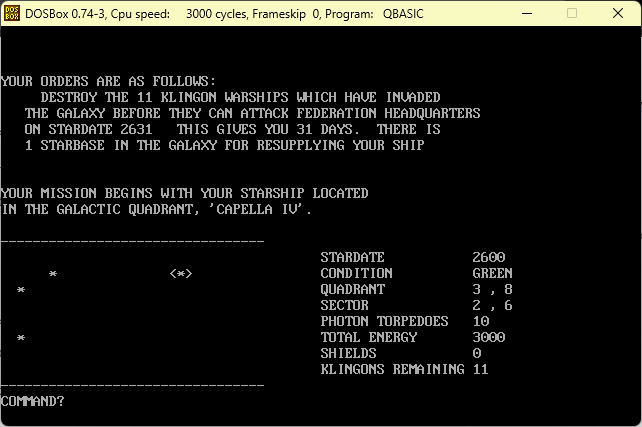Maximize the DOSBox window

click(x=572, y=14)
